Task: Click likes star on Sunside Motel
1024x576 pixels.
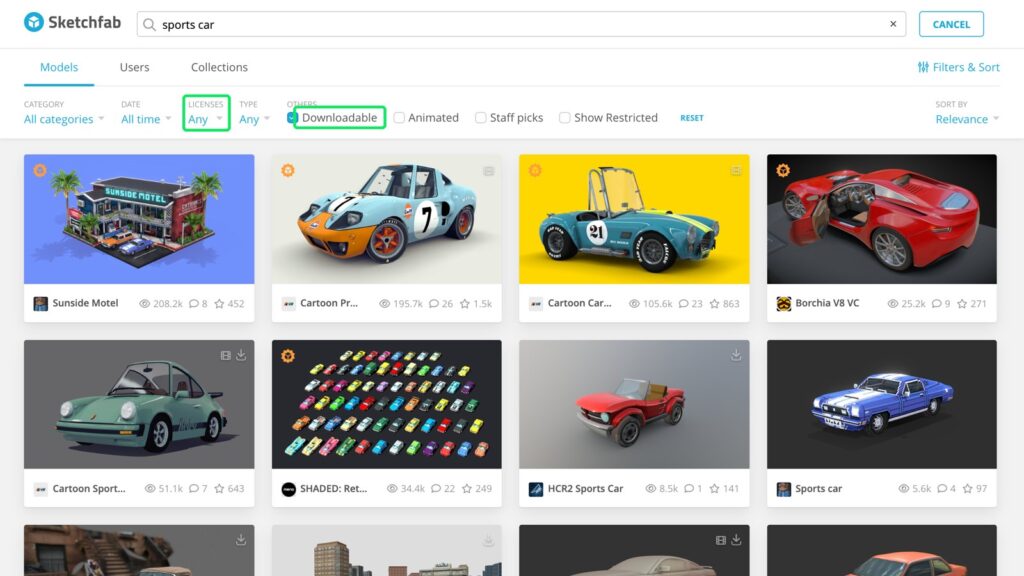Action: (219, 304)
